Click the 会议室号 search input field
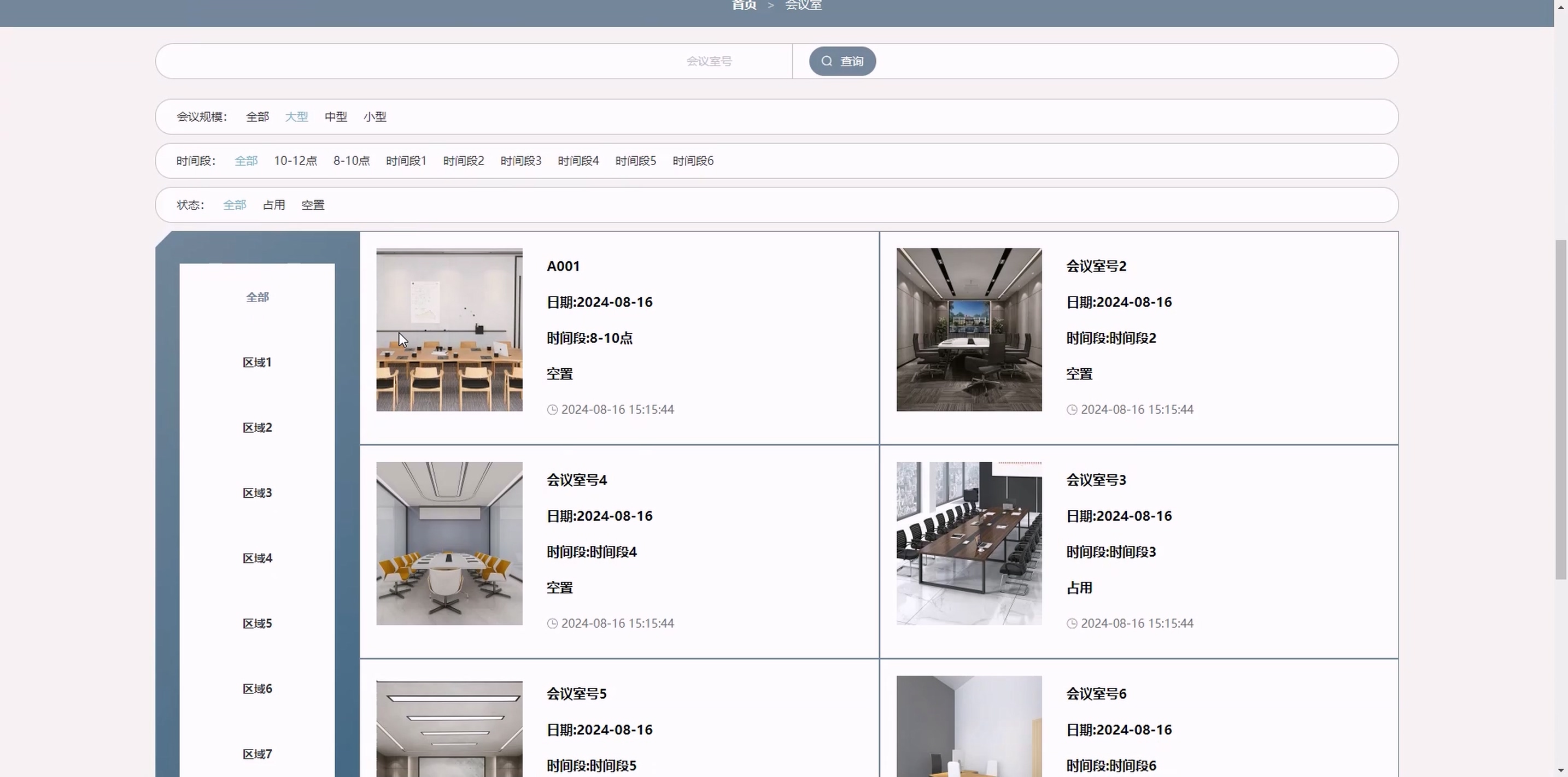Viewport: 1568px width, 777px height. pyautogui.click(x=475, y=61)
